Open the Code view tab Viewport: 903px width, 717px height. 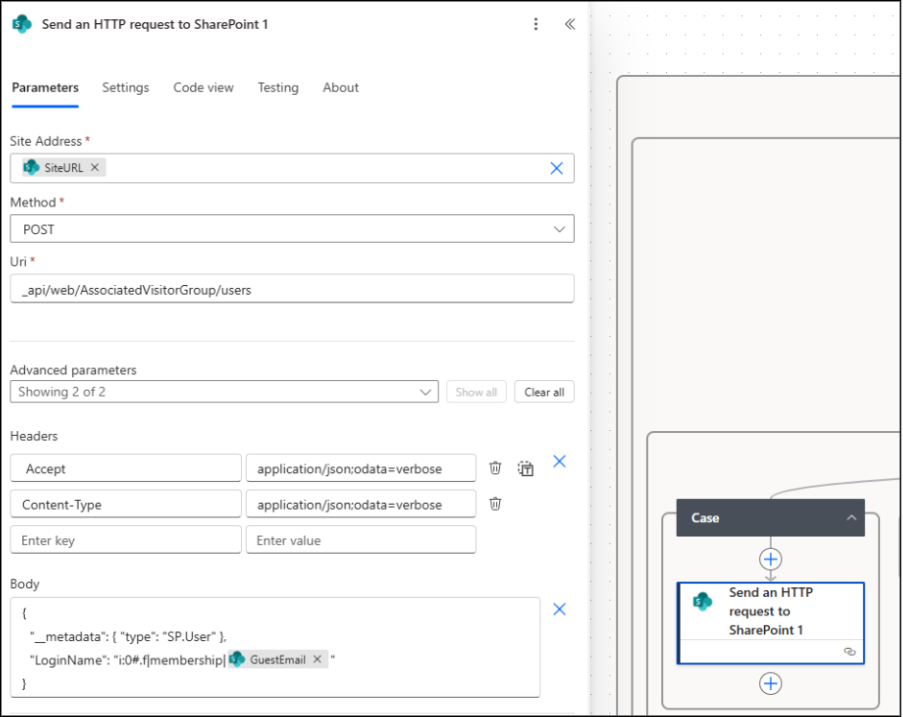pyautogui.click(x=203, y=88)
